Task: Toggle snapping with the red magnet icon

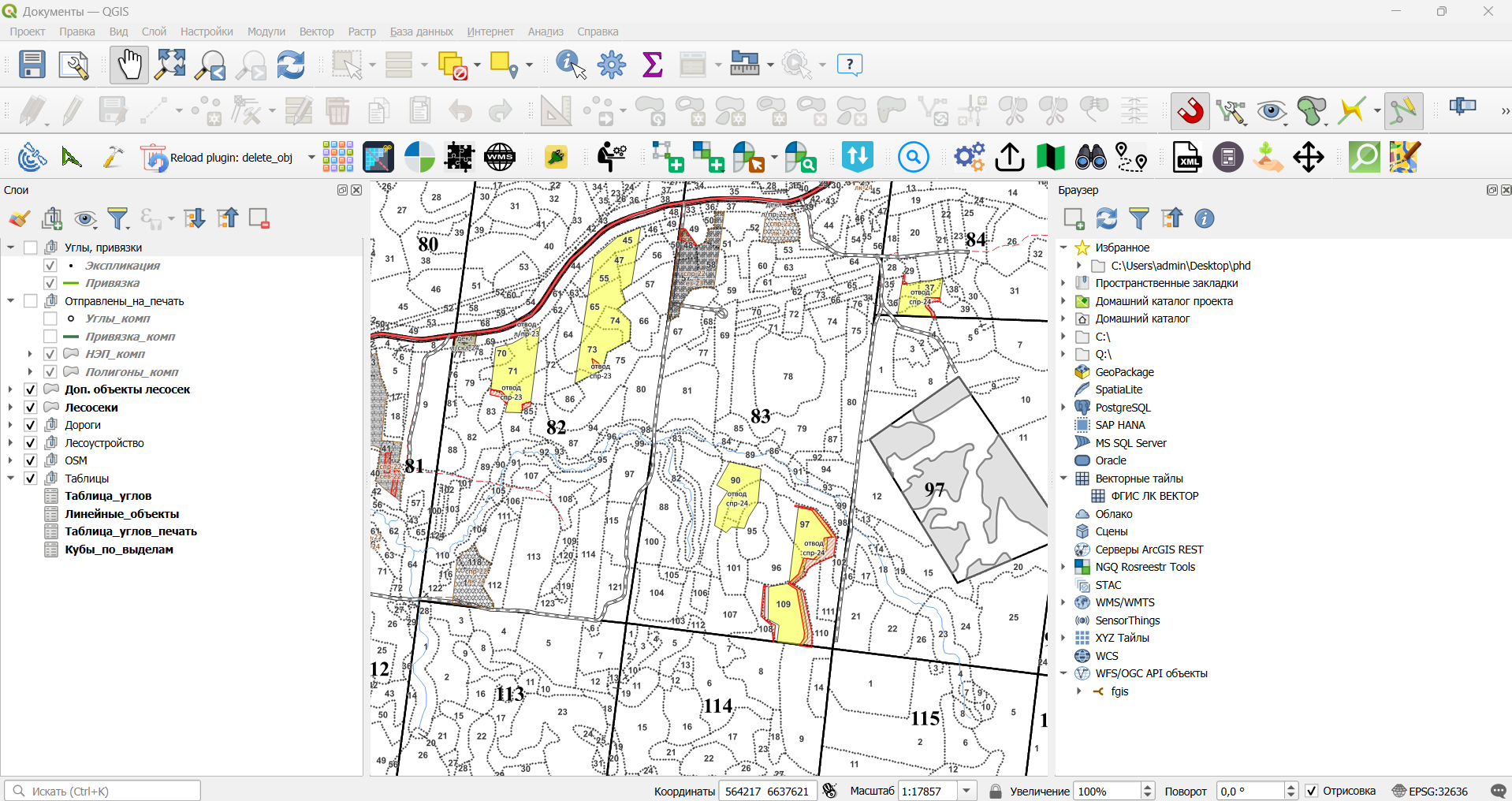Action: pyautogui.click(x=1190, y=111)
